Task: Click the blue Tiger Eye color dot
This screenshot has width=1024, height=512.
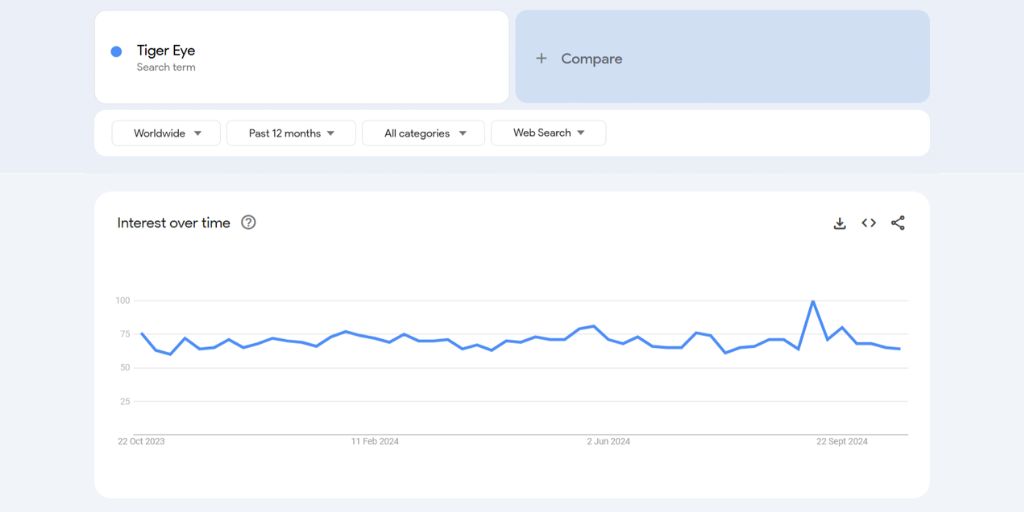Action: (x=116, y=52)
